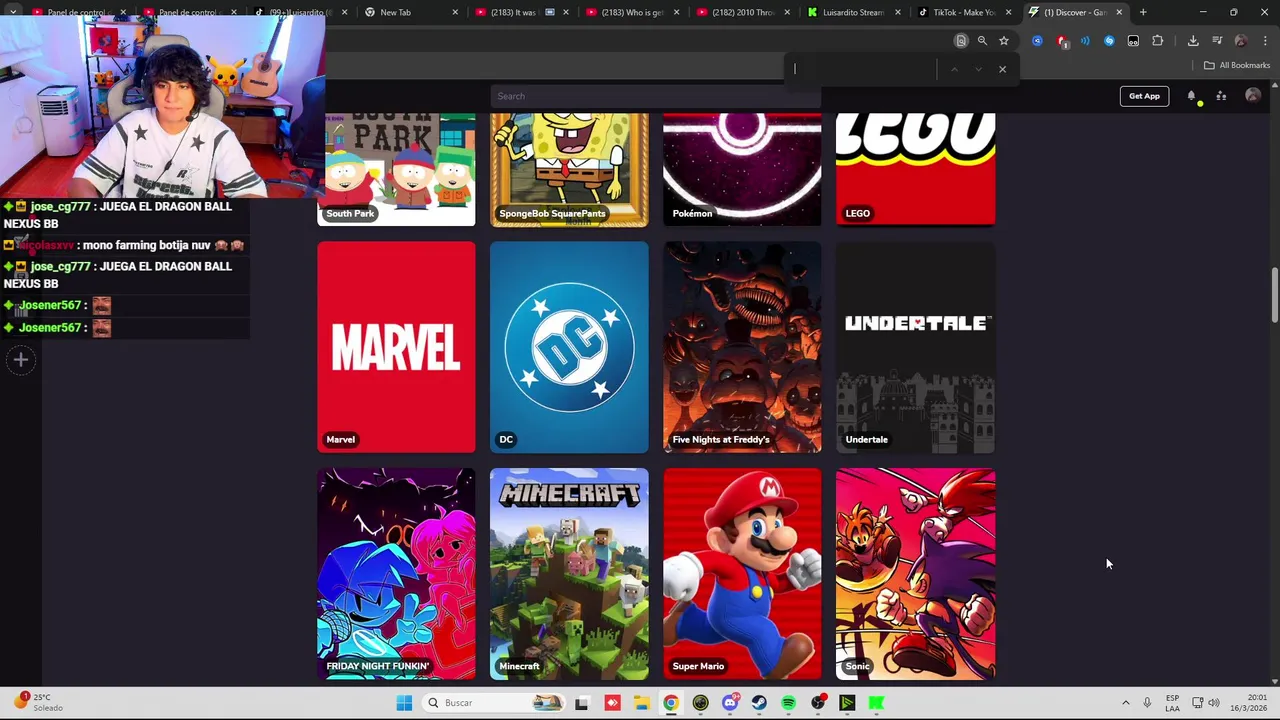Click the blue sound-wave extension icon
Screen dimensions: 1280x720
(x=1085, y=41)
